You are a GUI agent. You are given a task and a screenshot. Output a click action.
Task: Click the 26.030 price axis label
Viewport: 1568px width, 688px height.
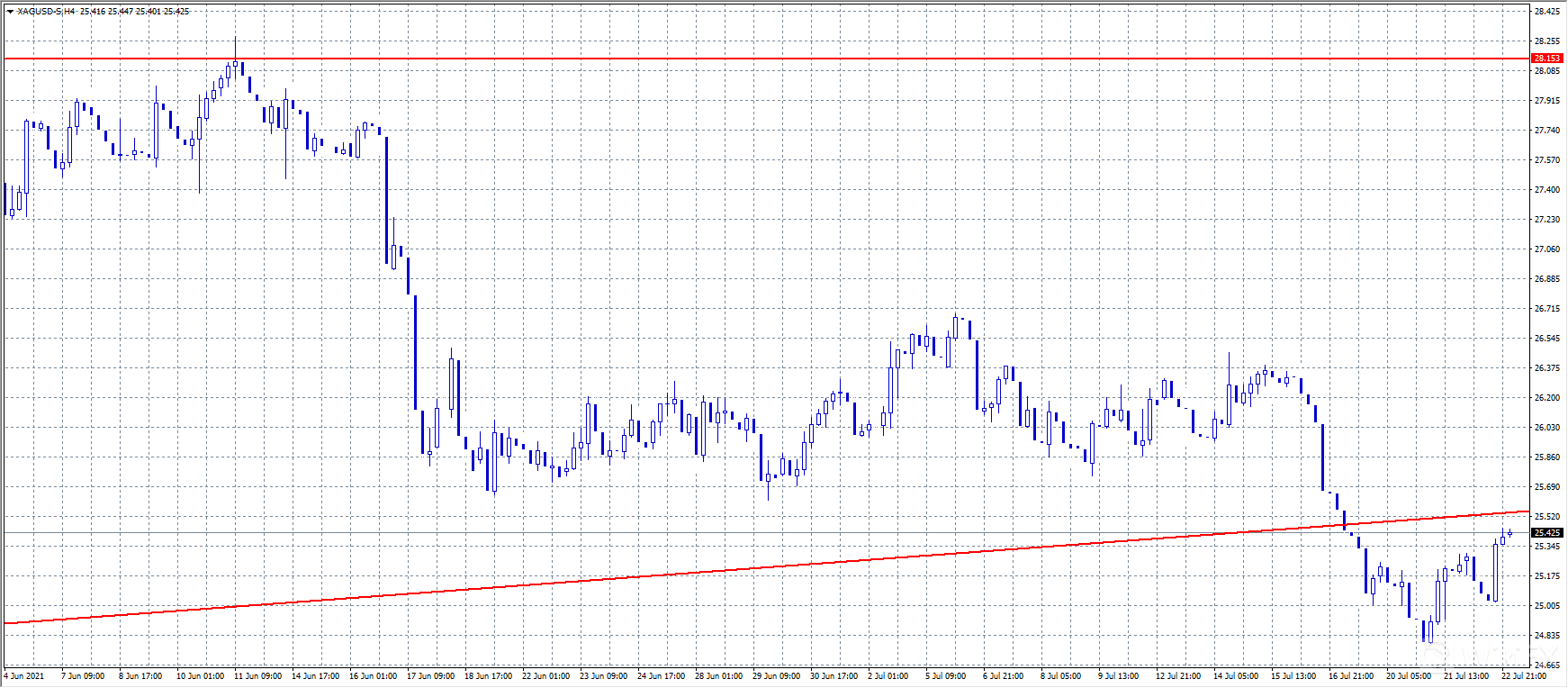[x=1547, y=428]
